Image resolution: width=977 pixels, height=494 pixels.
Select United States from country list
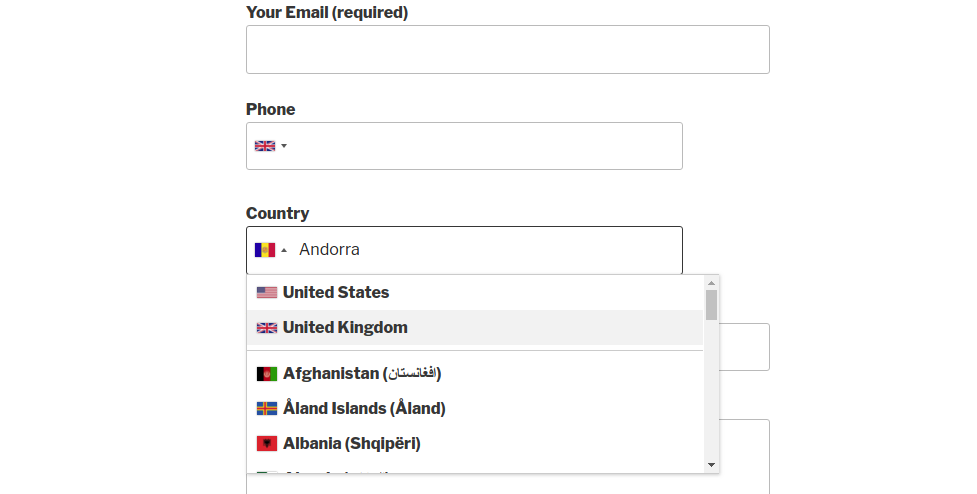point(336,293)
